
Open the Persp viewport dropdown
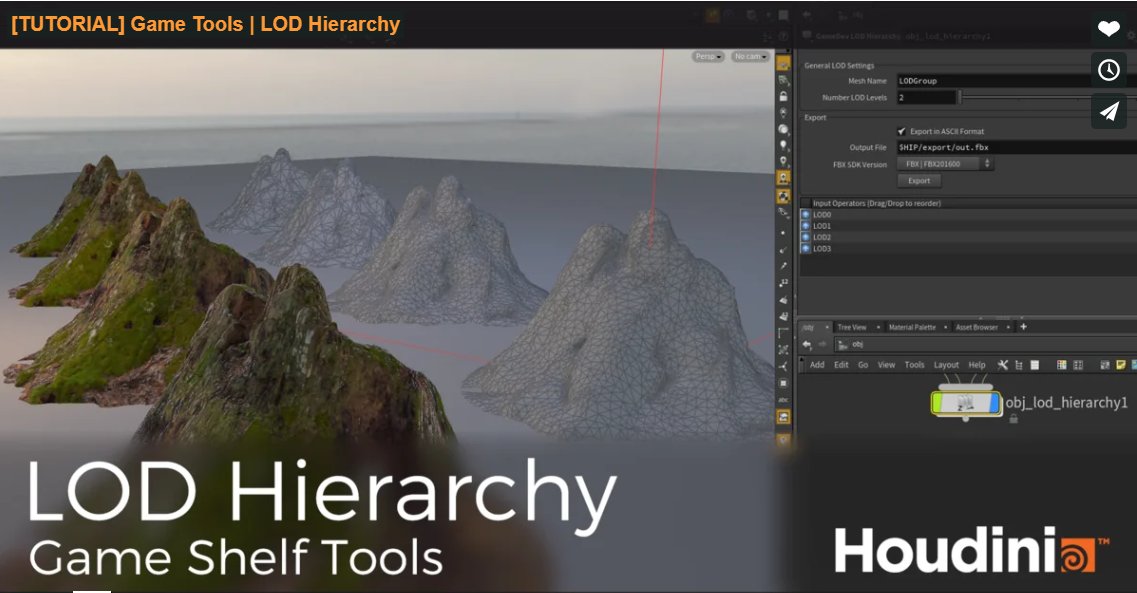click(x=708, y=57)
